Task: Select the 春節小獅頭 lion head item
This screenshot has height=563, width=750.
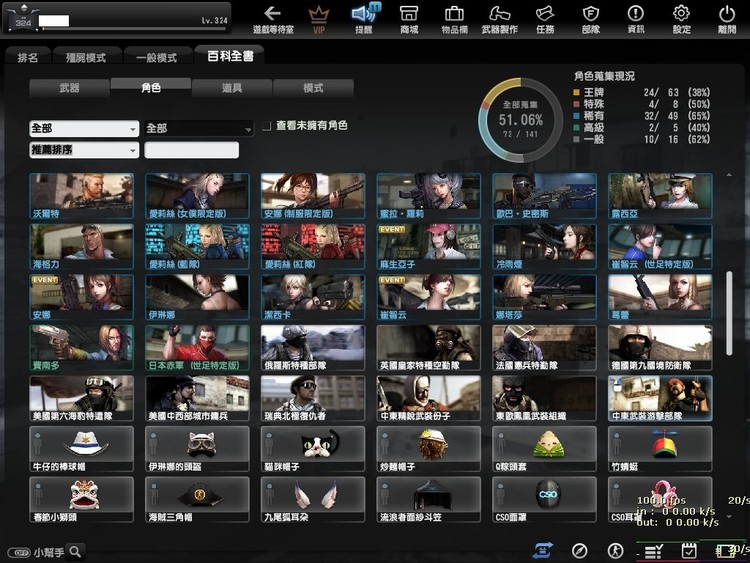Action: (x=81, y=499)
